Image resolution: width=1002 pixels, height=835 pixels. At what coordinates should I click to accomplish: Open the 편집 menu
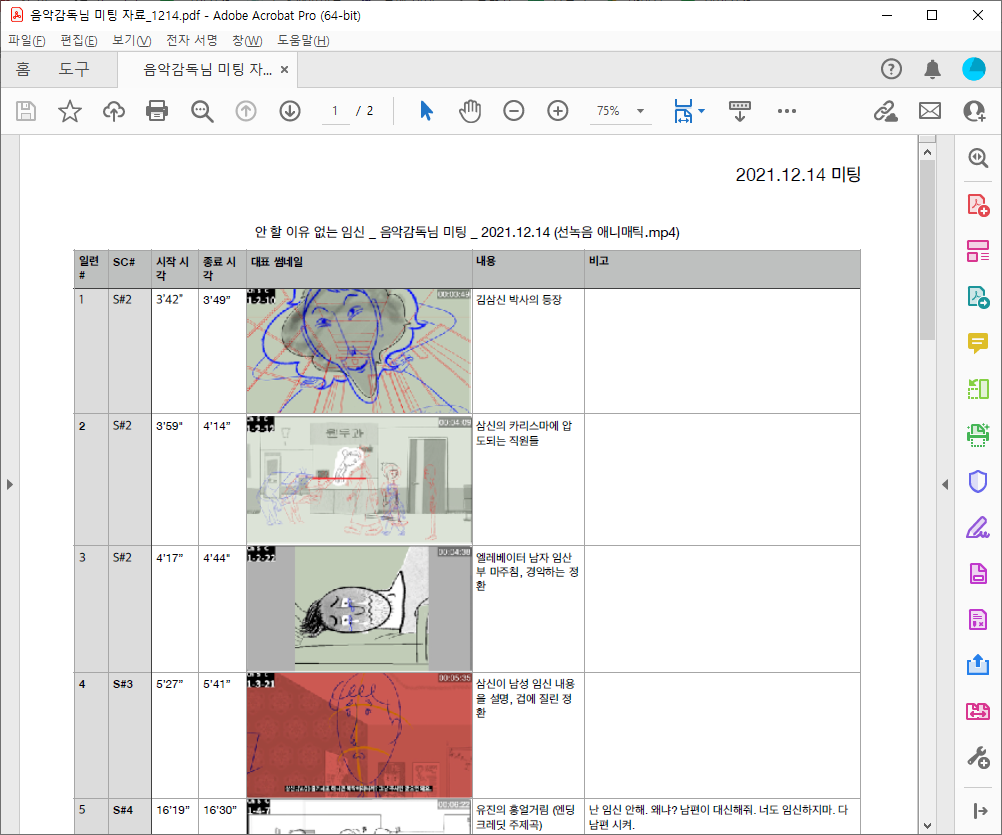pyautogui.click(x=79, y=41)
